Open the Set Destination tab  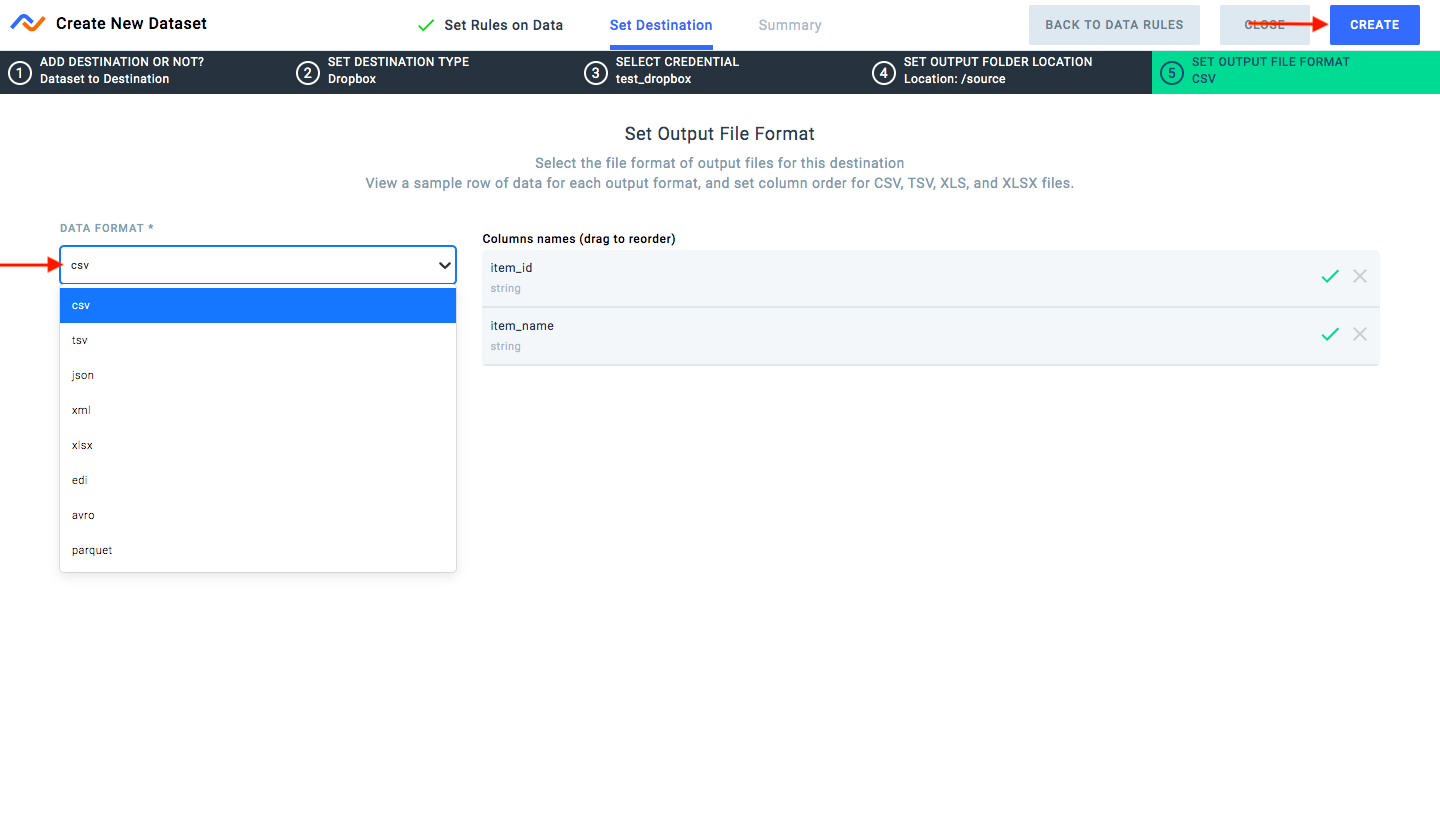661,25
